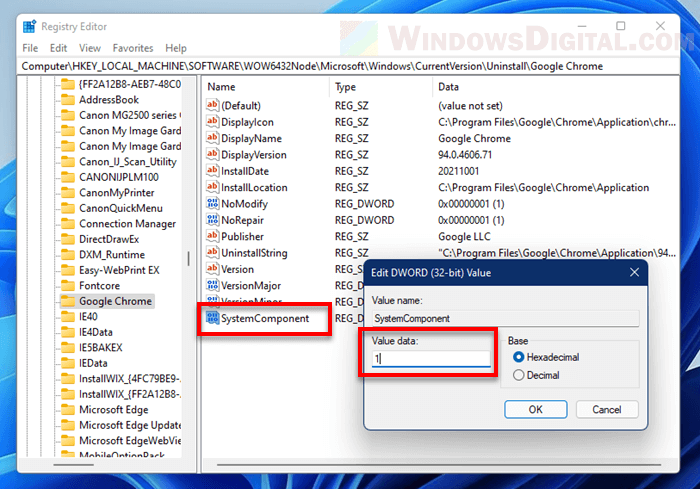Click the Fontcore folder icon
The height and width of the screenshot is (489, 700).
(68, 285)
